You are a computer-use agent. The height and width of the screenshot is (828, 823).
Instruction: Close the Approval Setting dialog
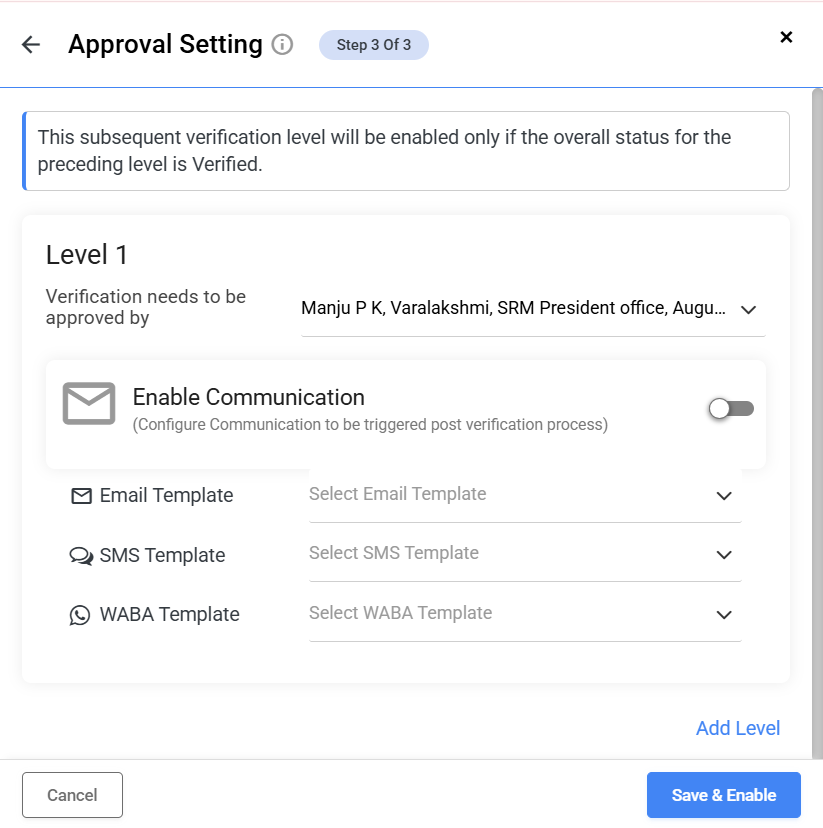pyautogui.click(x=786, y=37)
